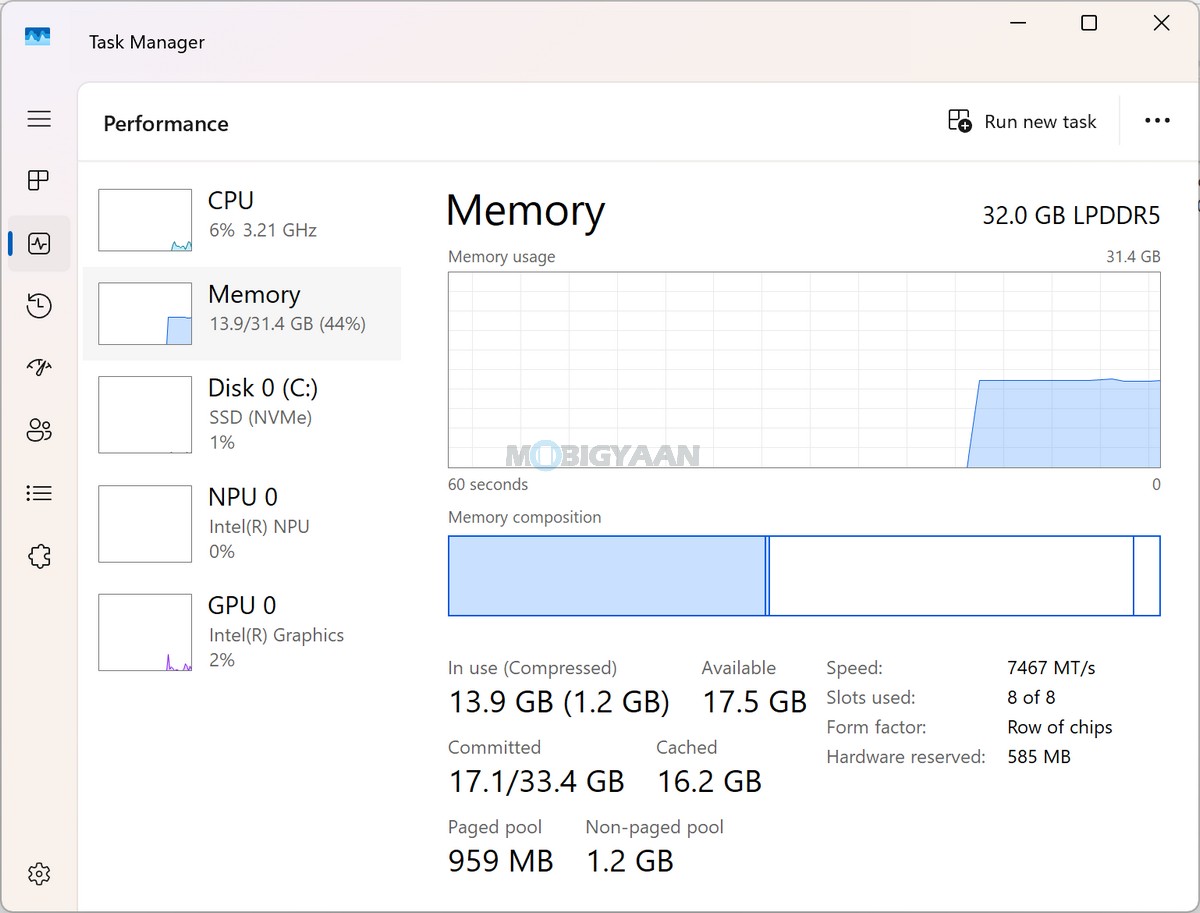Click the Run new task label
The height and width of the screenshot is (913, 1200).
(1040, 122)
